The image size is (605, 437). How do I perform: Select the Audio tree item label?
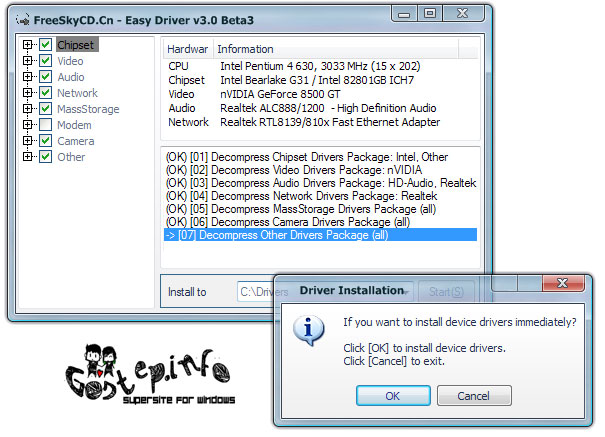pyautogui.click(x=71, y=77)
